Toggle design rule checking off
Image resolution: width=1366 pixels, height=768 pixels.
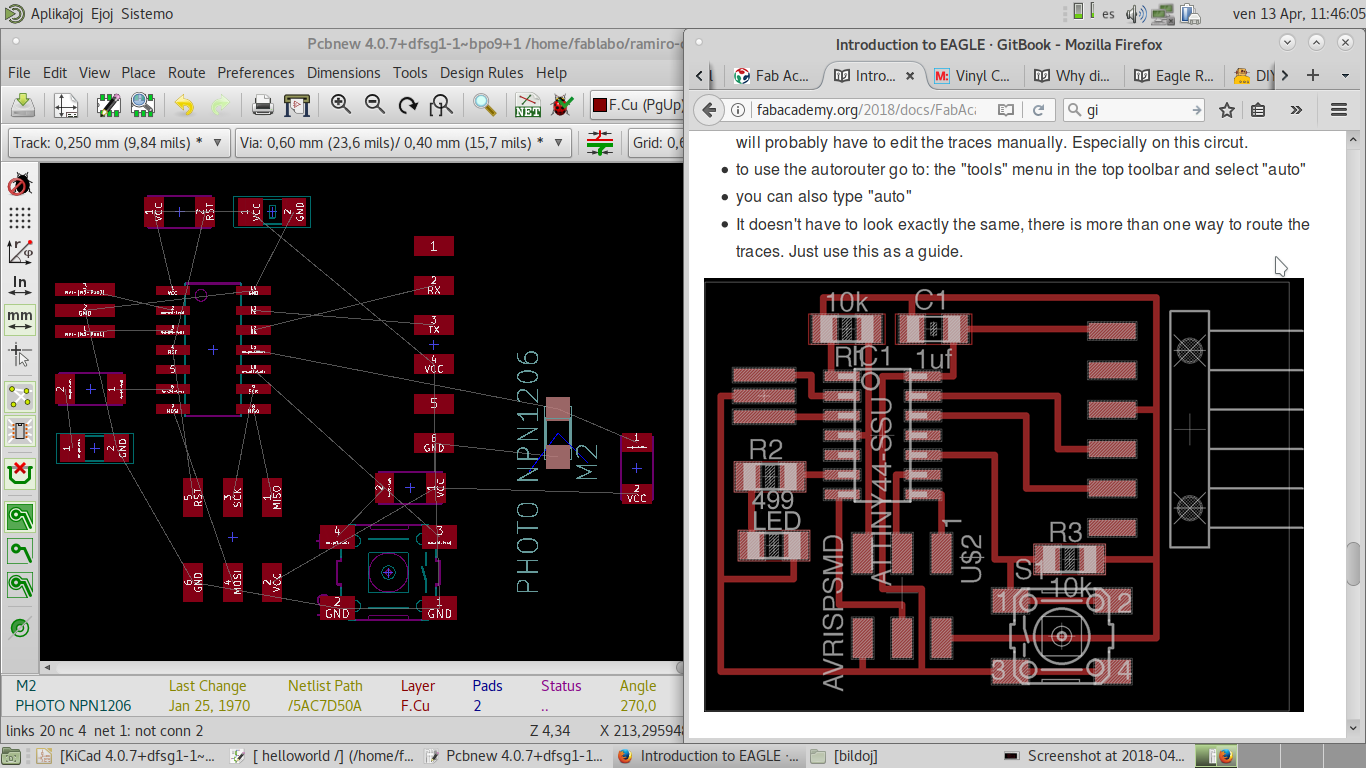[x=19, y=185]
